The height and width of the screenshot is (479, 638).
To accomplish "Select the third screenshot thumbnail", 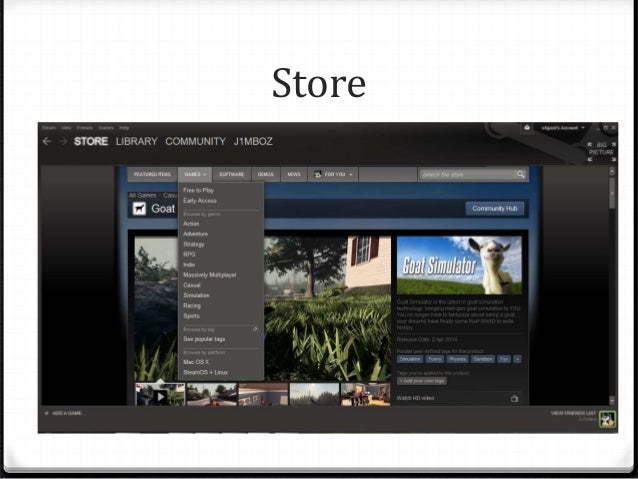I will tap(263, 394).
